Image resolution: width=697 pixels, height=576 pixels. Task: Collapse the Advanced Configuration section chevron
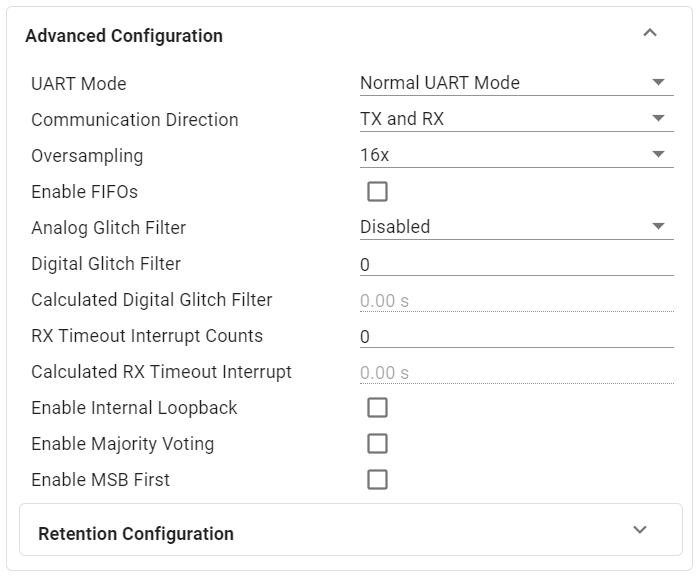pyautogui.click(x=650, y=33)
